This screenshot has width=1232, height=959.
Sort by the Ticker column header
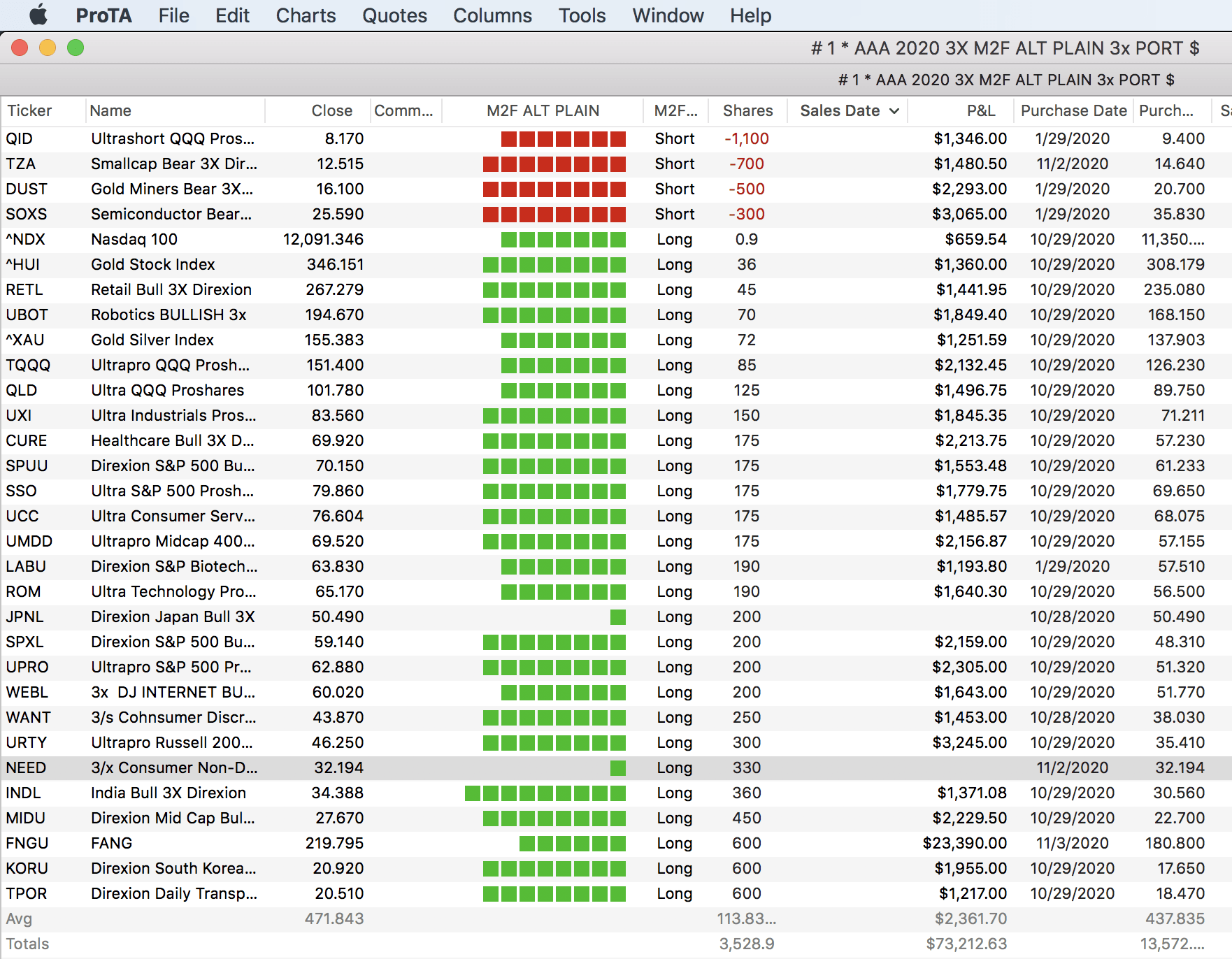click(29, 110)
